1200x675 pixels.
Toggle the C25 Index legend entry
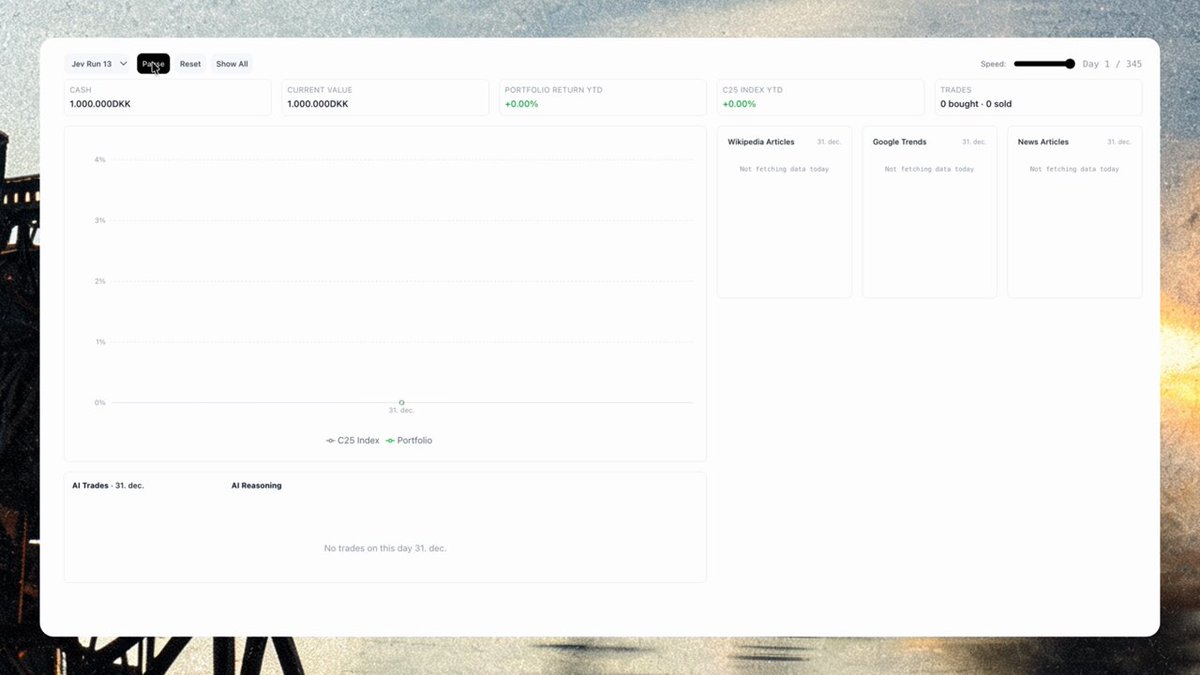pos(353,440)
